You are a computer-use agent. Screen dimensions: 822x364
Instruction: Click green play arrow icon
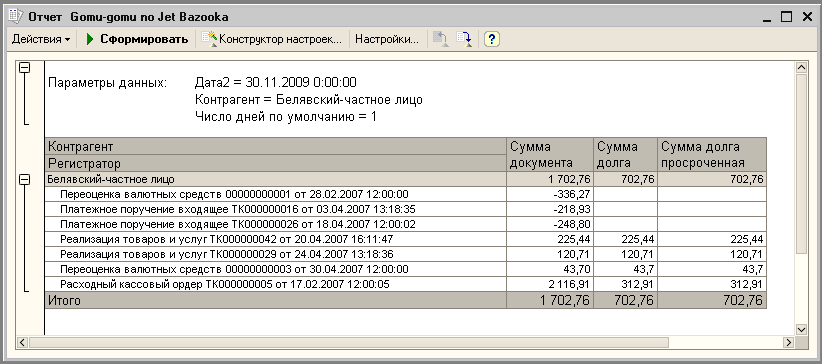90,39
